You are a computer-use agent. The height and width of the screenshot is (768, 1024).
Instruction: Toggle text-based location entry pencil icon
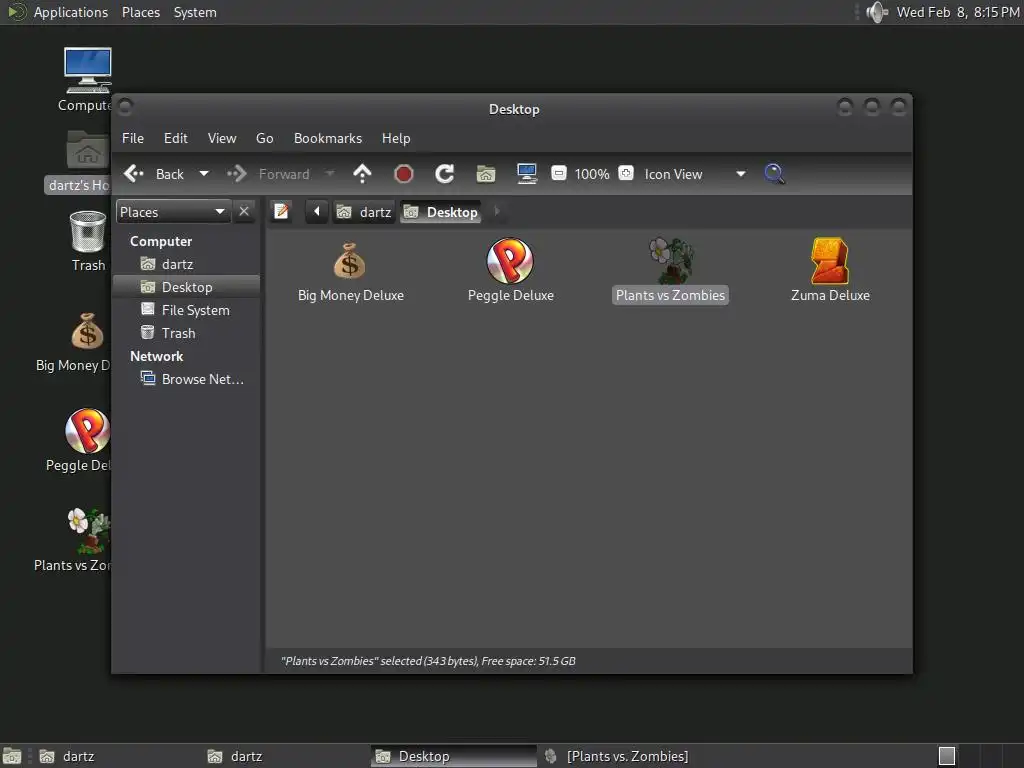coord(281,212)
